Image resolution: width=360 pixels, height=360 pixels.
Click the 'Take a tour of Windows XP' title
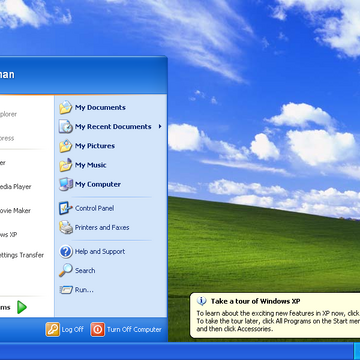click(x=255, y=301)
